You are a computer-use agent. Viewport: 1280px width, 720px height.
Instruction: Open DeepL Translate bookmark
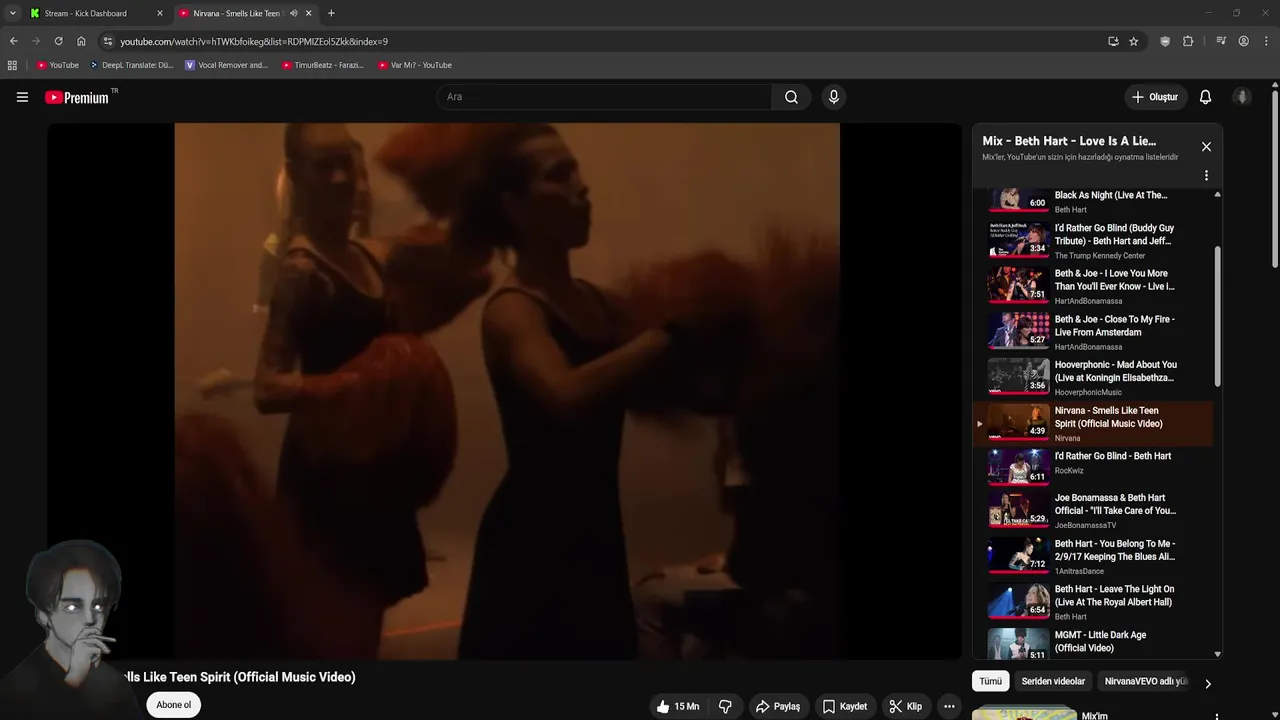pyautogui.click(x=131, y=65)
